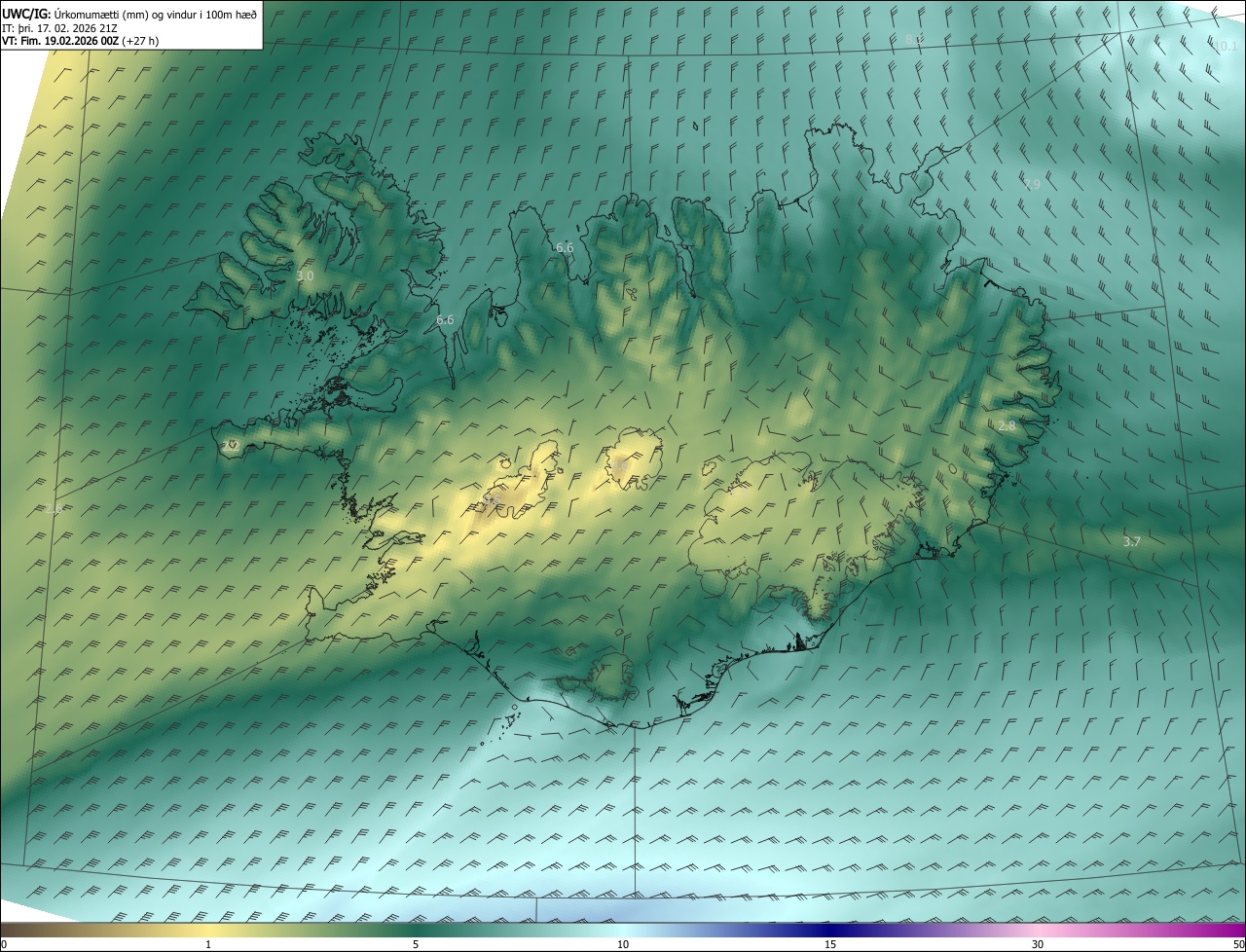Viewport: 1246px width, 952px height.
Task: Click the '2.6' value off the west coast
Action: pos(54,508)
